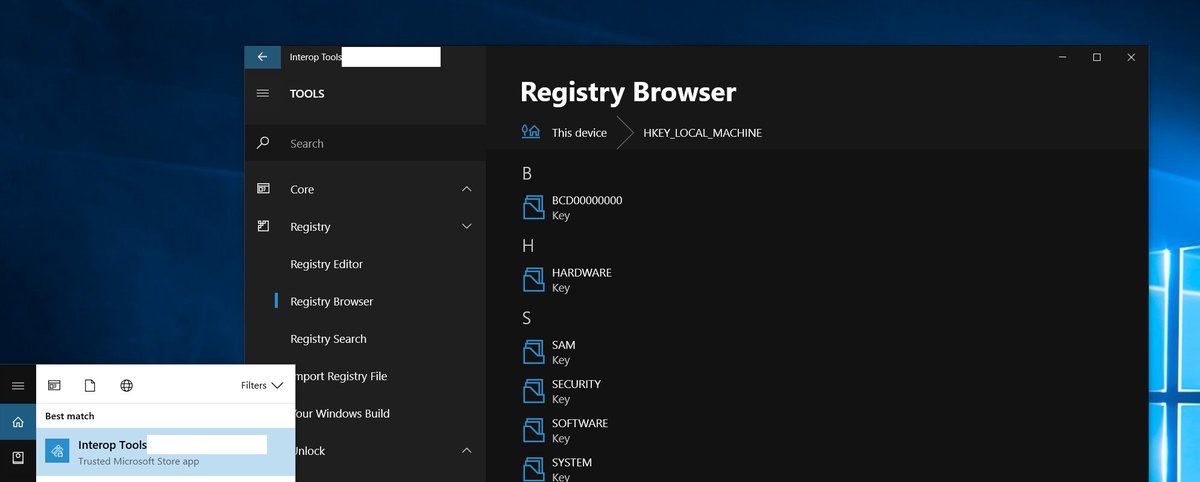Open the Start search hamburger menu

coord(18,385)
